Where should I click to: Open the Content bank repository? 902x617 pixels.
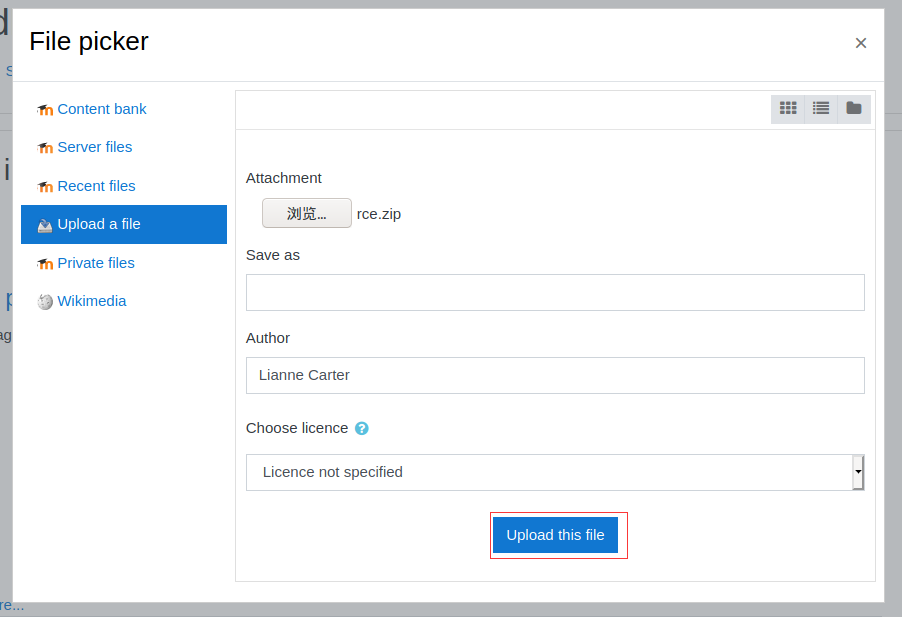point(102,109)
